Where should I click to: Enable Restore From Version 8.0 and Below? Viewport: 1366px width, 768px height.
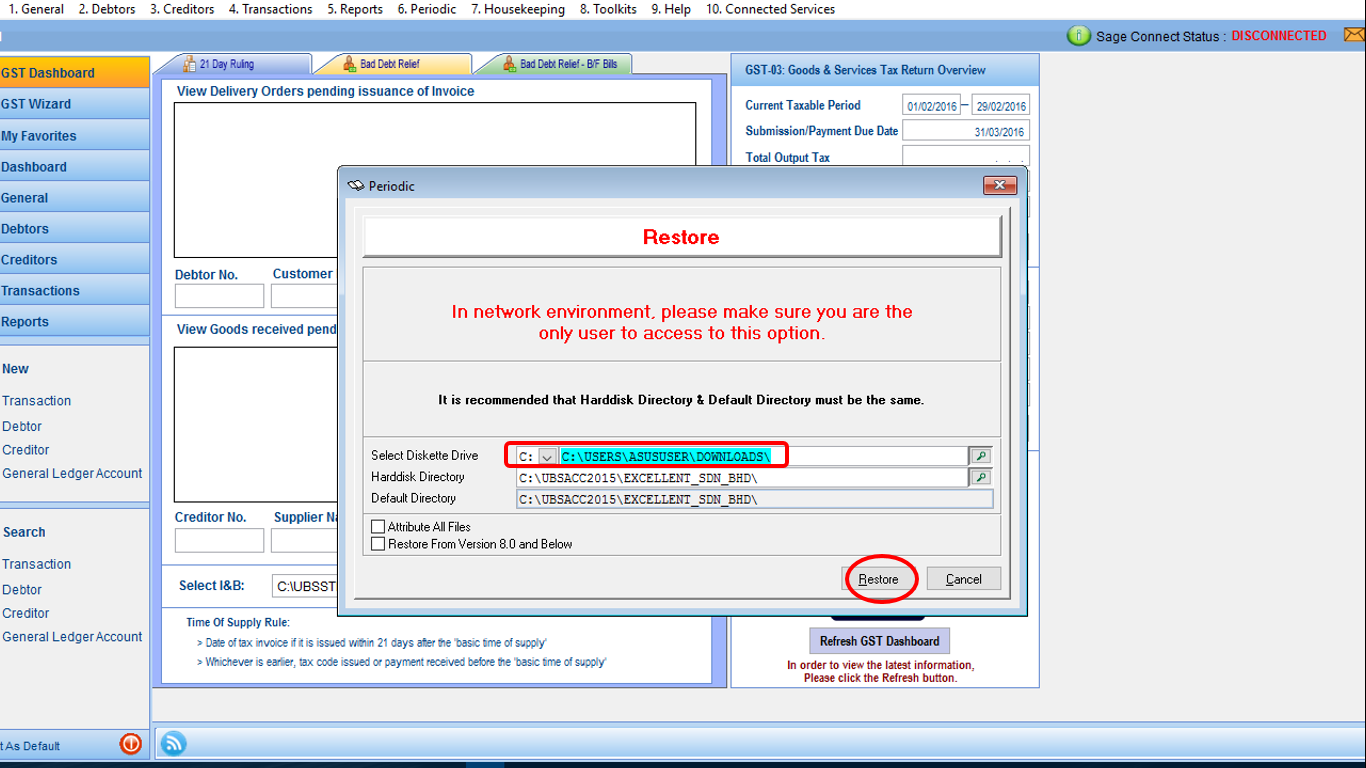point(378,544)
